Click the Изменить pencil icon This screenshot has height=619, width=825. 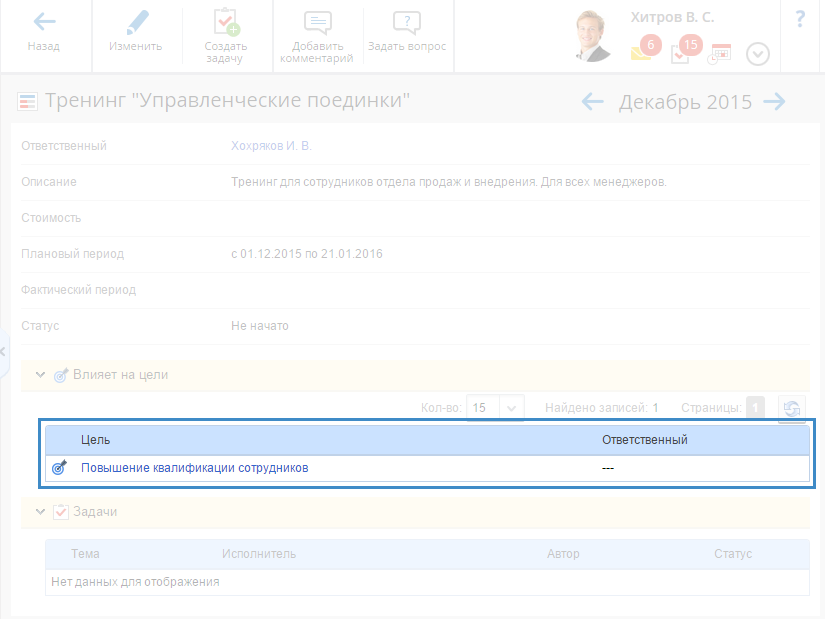point(136,23)
